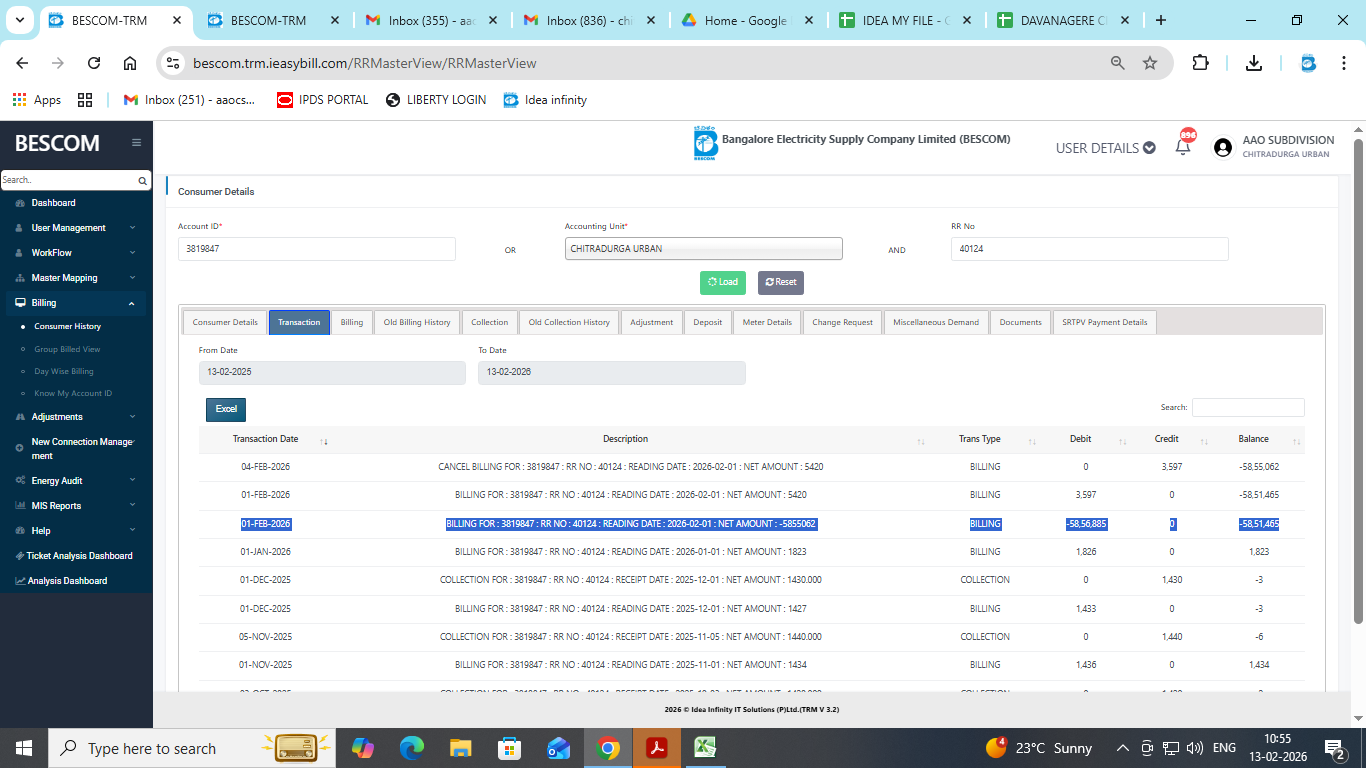Open Microsoft Store from taskbar
Viewport: 1366px width, 768px height.
(510, 748)
